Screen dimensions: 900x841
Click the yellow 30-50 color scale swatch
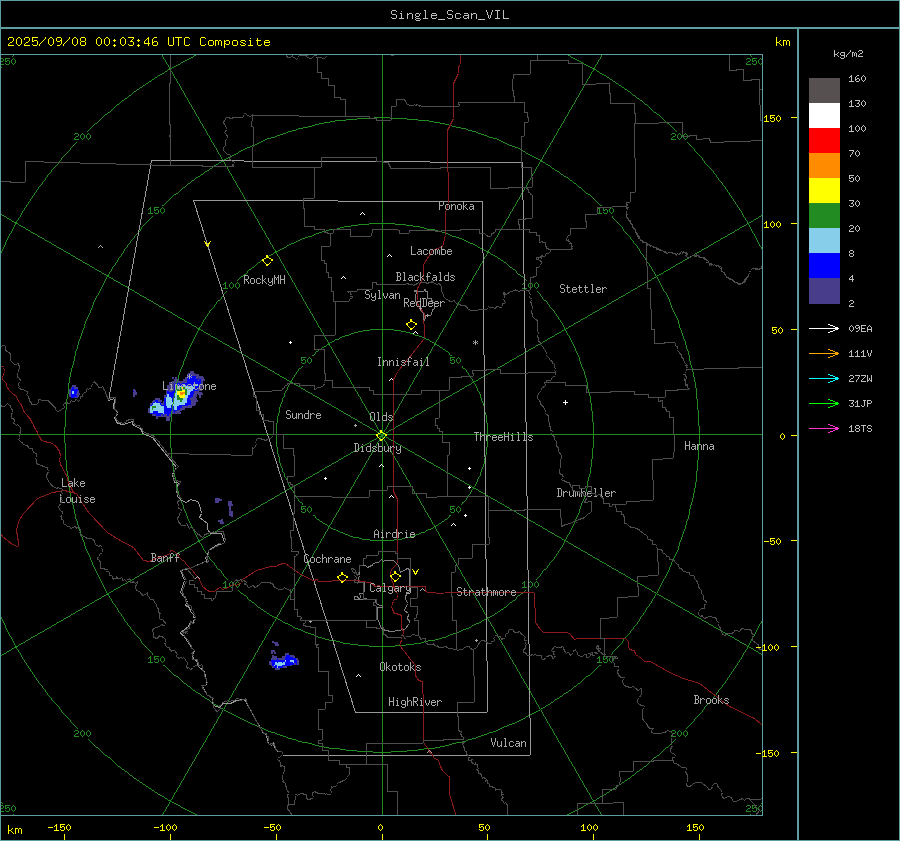[x=824, y=191]
